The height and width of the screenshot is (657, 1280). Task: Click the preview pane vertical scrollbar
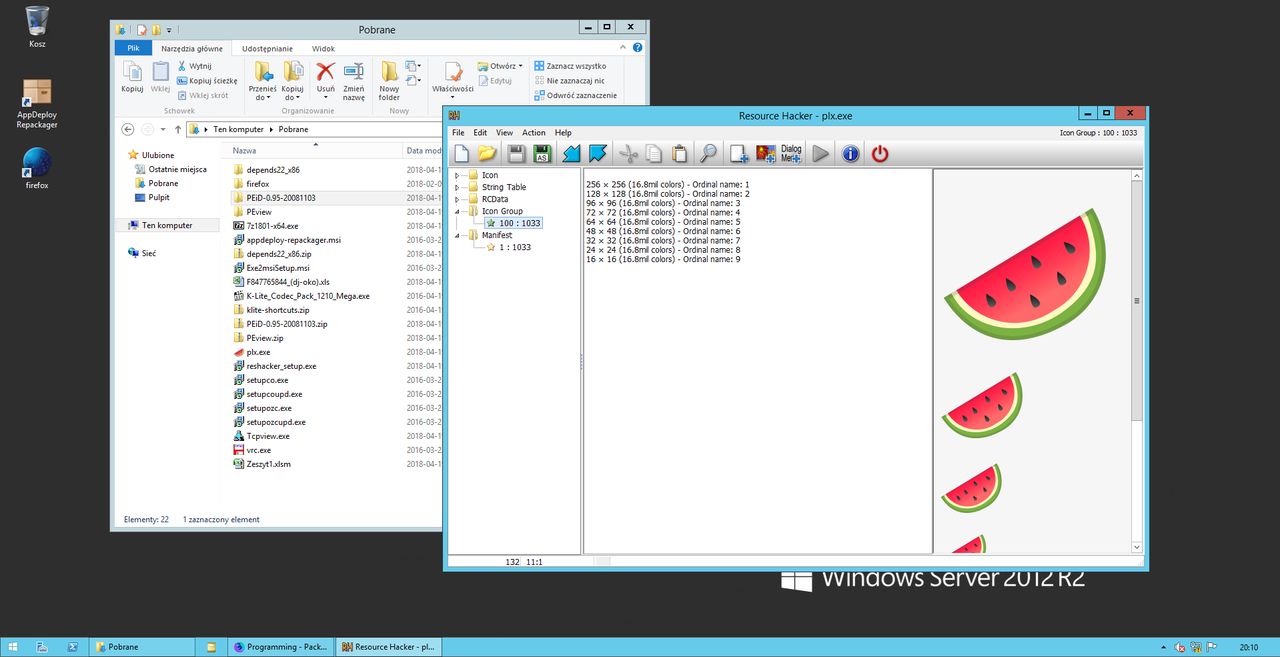pyautogui.click(x=1136, y=361)
